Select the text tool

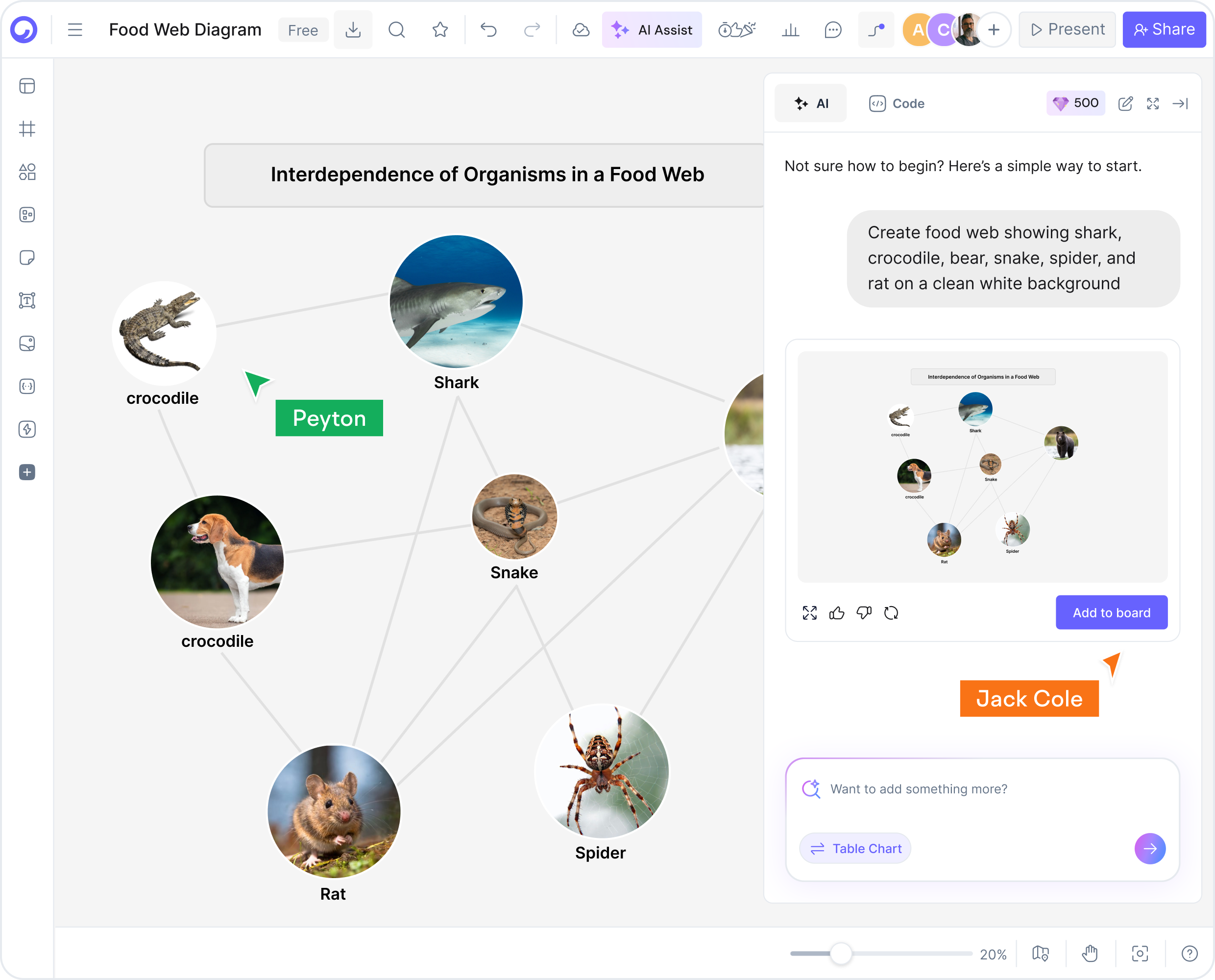pyautogui.click(x=27, y=300)
